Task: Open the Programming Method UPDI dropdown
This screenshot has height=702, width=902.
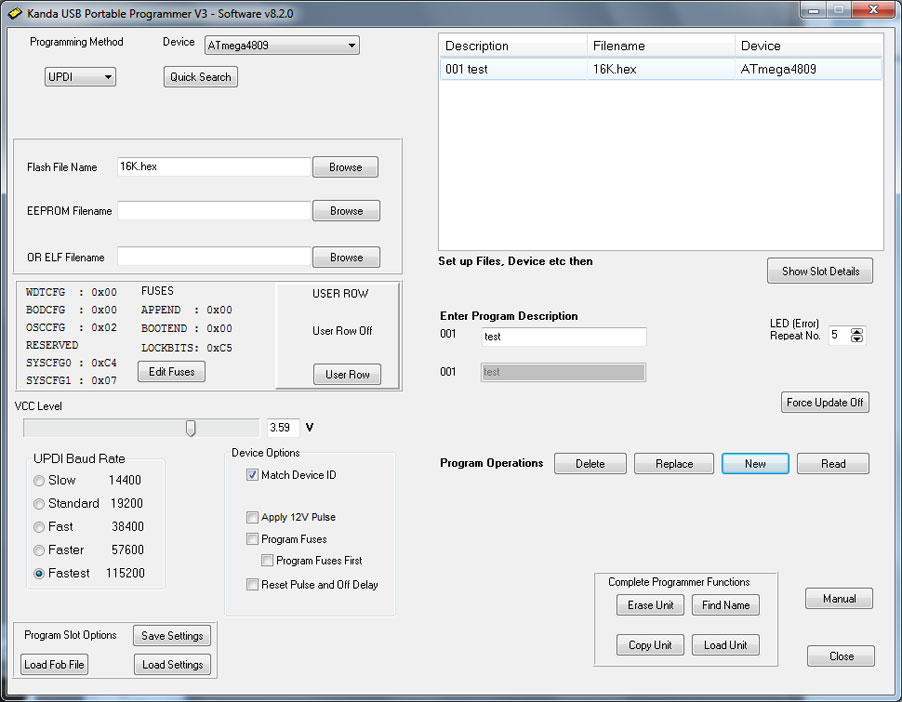Action: (80, 77)
